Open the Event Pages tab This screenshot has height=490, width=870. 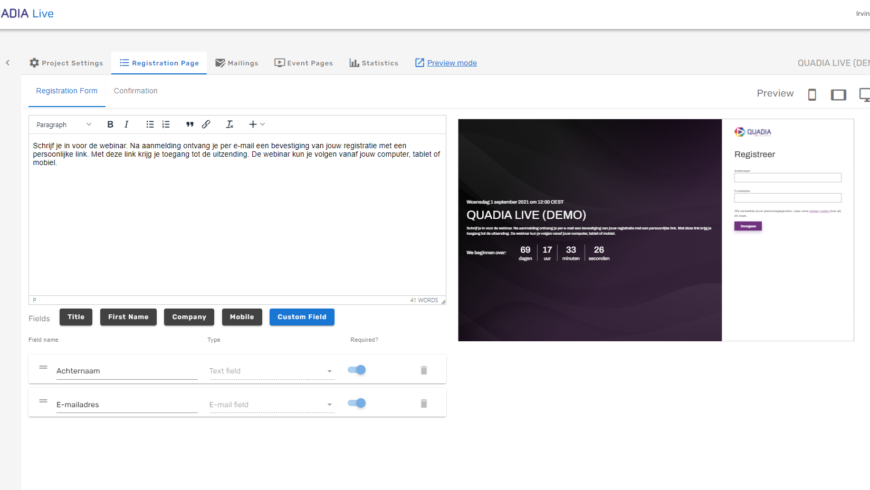click(304, 63)
